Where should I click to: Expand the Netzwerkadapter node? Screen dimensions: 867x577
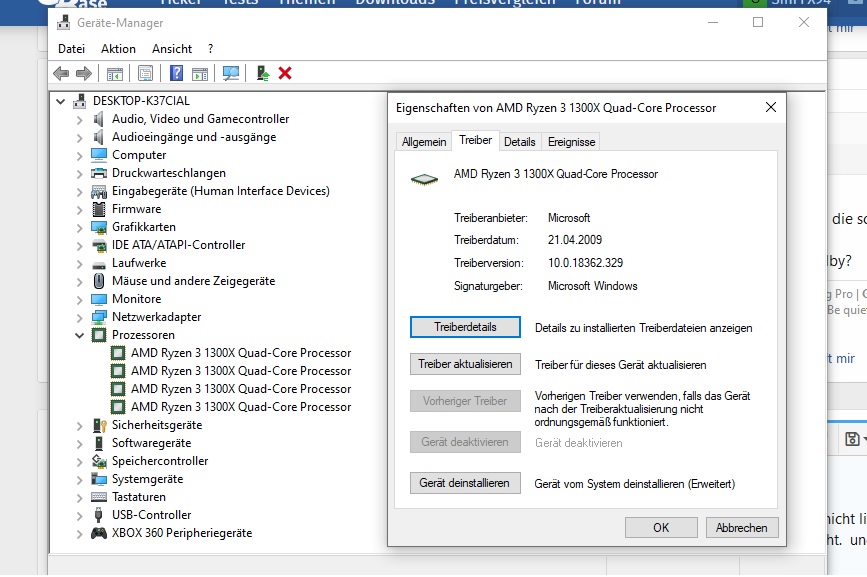click(x=80, y=317)
